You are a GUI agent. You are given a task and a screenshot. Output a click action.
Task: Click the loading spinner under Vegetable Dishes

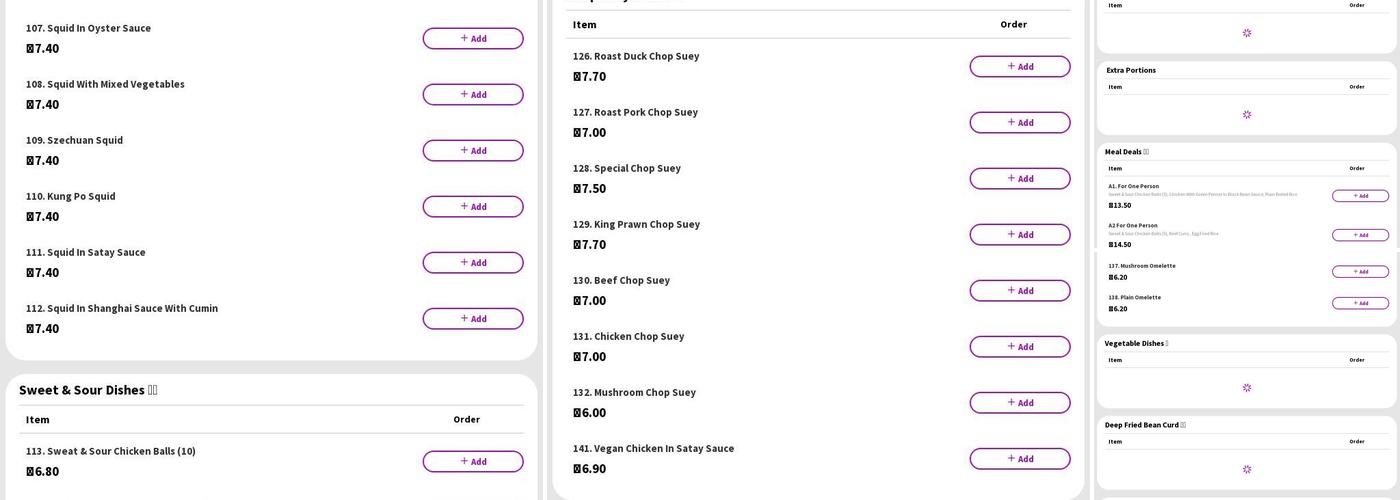[1247, 388]
